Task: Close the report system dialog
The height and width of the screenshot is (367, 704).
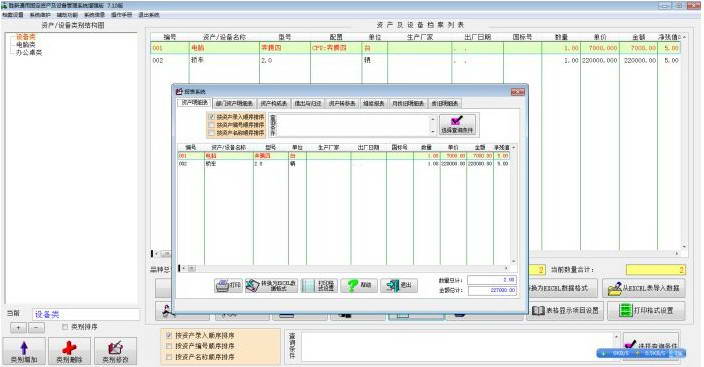Action: pos(518,92)
